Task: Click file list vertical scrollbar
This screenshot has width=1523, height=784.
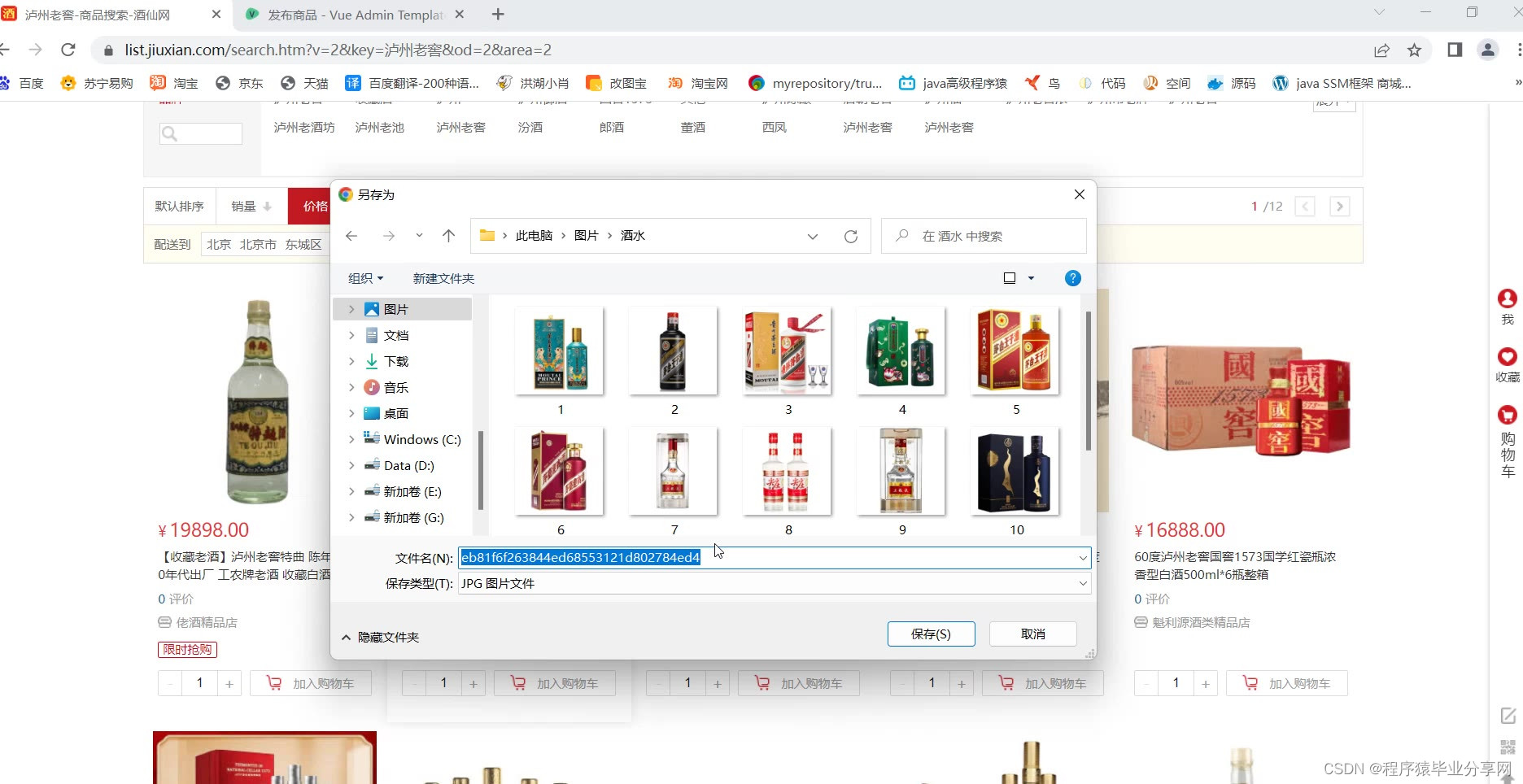Action: pyautogui.click(x=1088, y=380)
